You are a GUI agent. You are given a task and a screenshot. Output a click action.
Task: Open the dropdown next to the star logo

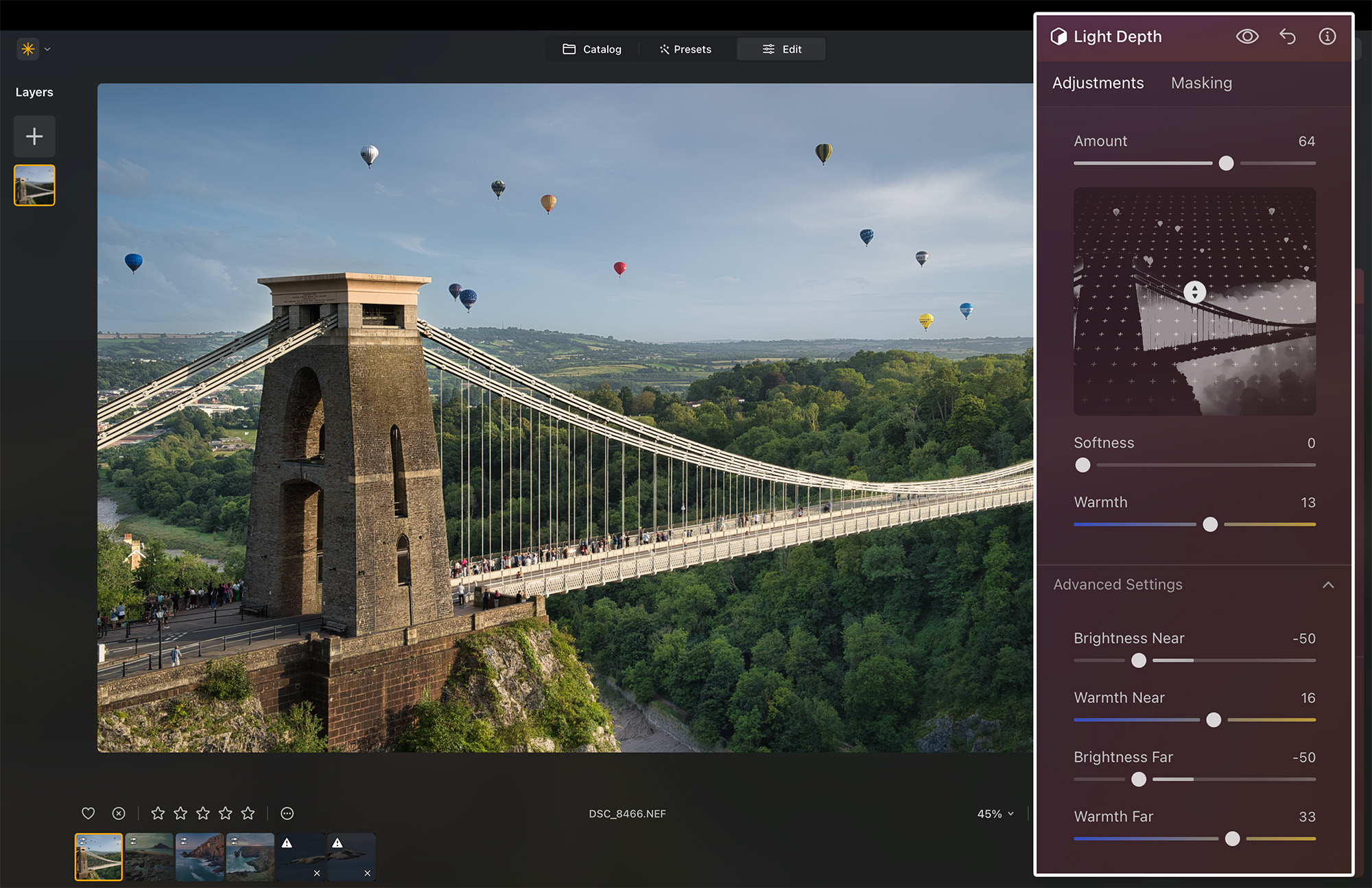tap(47, 49)
